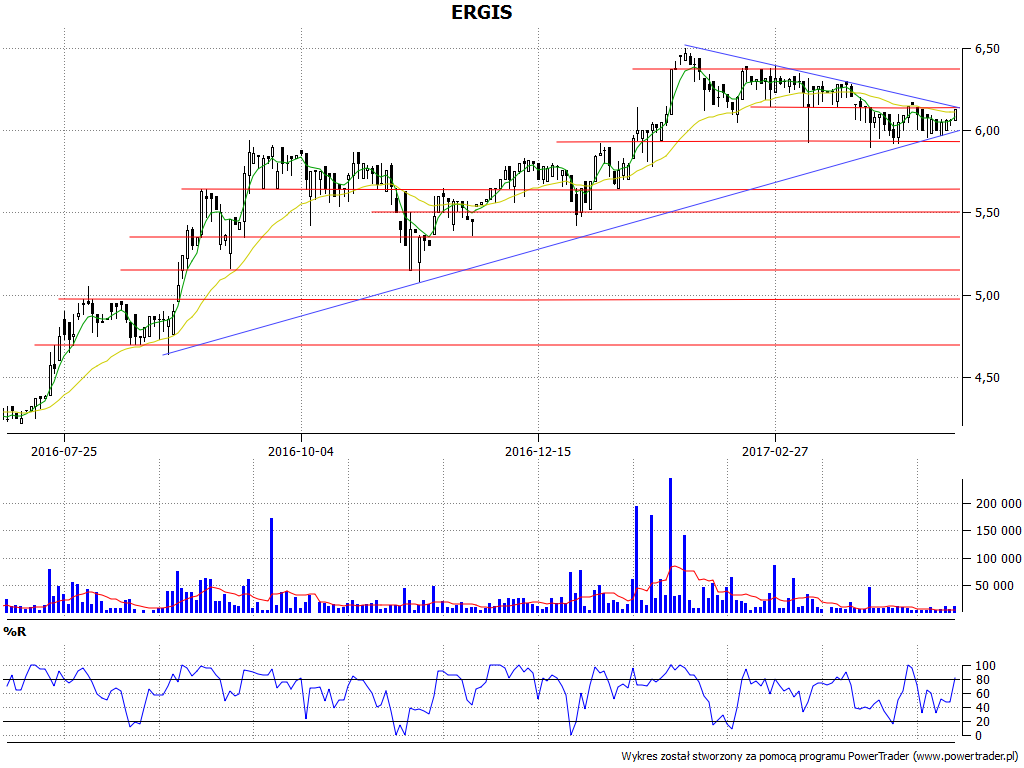Image resolution: width=1024 pixels, height=768 pixels.
Task: Click the 2017-02-27 date label
Action: pyautogui.click(x=775, y=451)
